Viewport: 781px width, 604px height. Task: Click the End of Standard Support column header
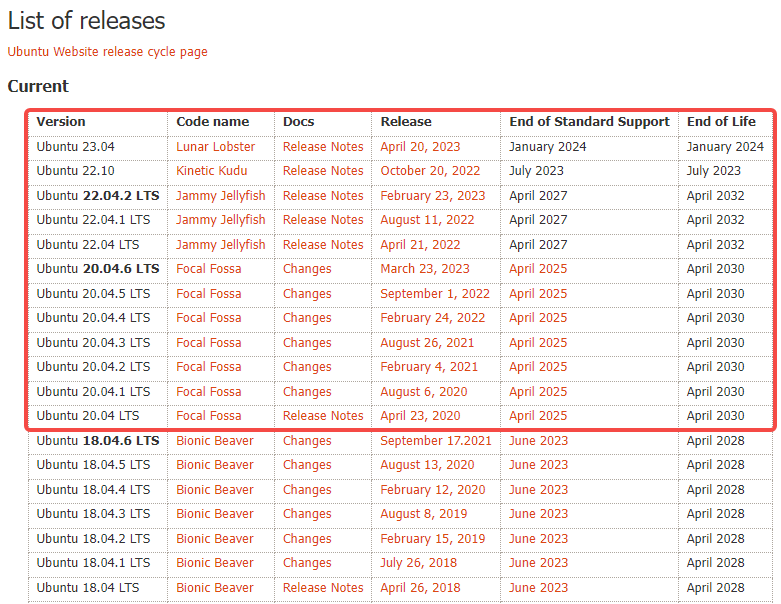pos(589,122)
